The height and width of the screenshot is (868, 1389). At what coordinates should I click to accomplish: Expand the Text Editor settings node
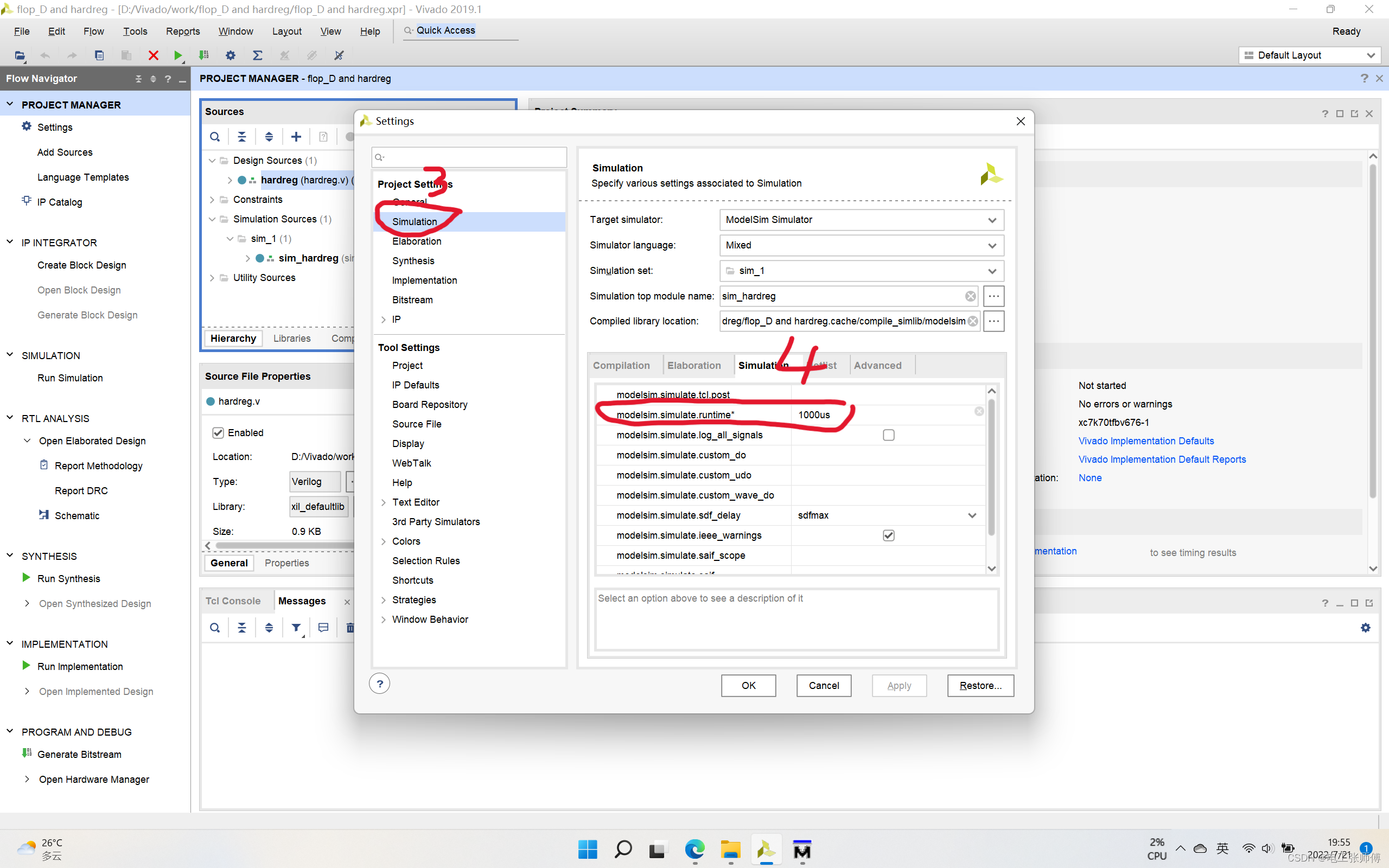(x=384, y=502)
